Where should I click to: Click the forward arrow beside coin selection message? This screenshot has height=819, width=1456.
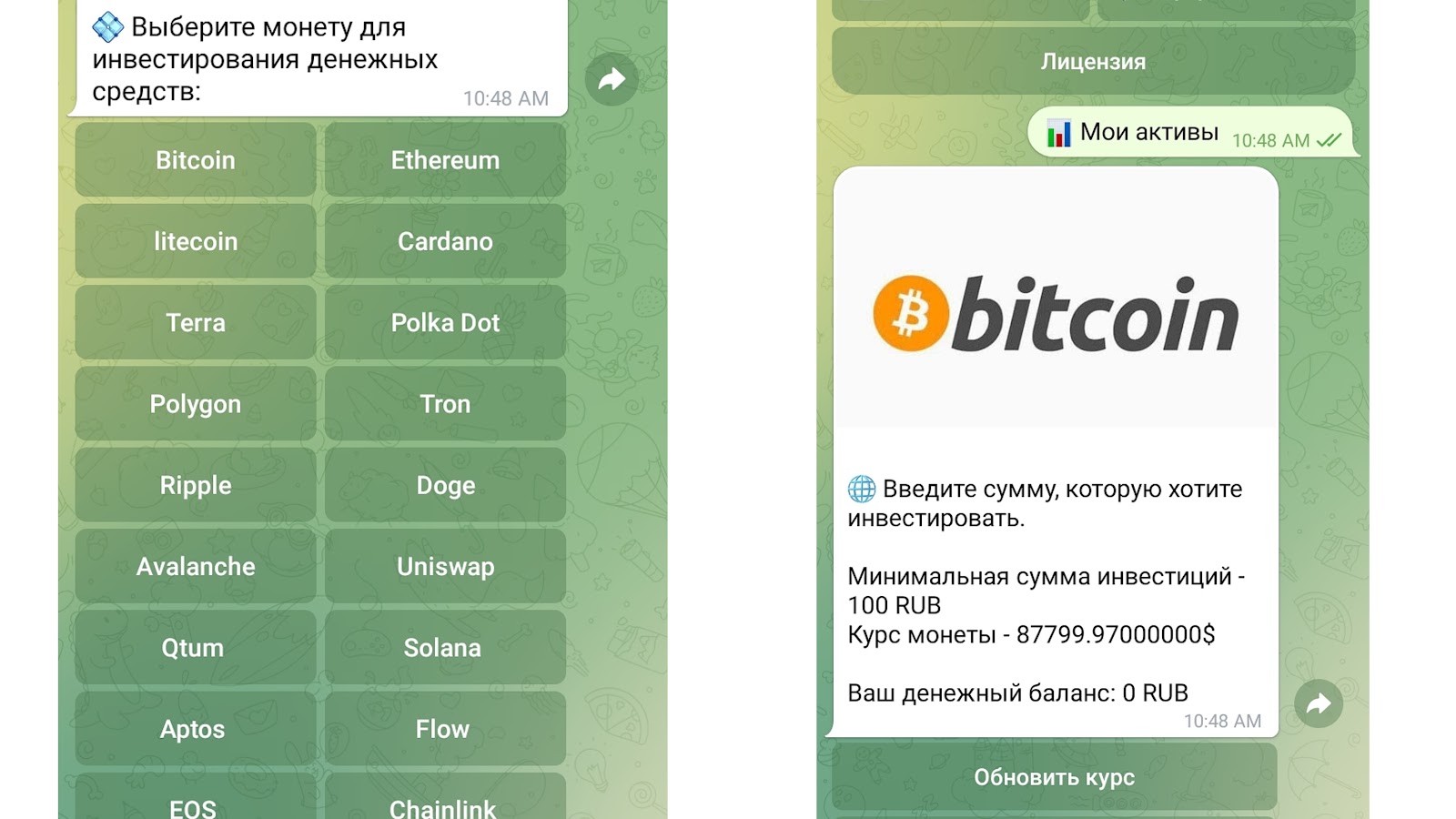(612, 80)
